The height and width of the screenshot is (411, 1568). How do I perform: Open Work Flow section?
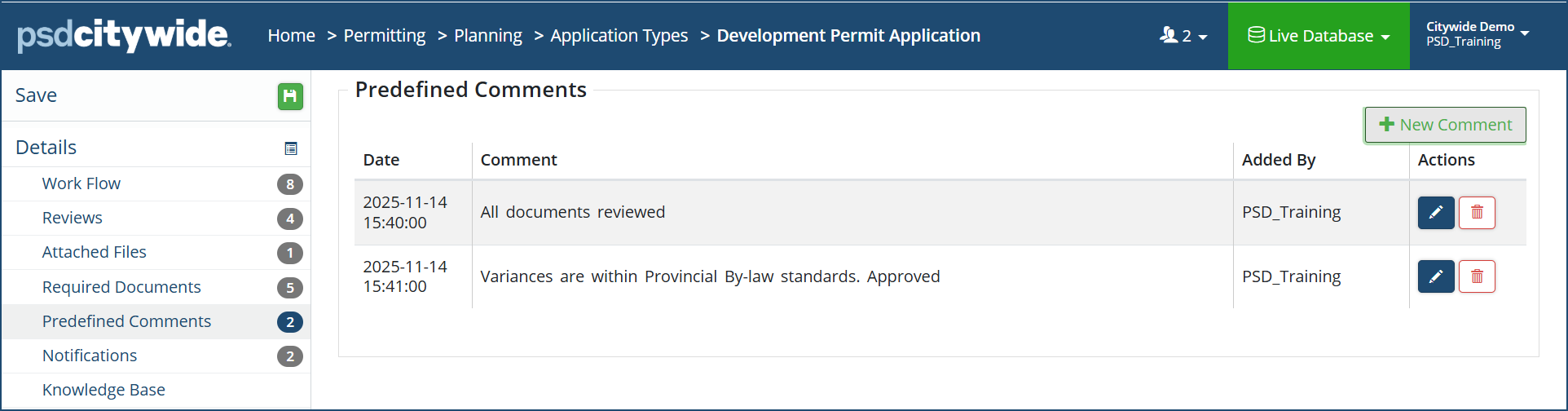pyautogui.click(x=81, y=183)
